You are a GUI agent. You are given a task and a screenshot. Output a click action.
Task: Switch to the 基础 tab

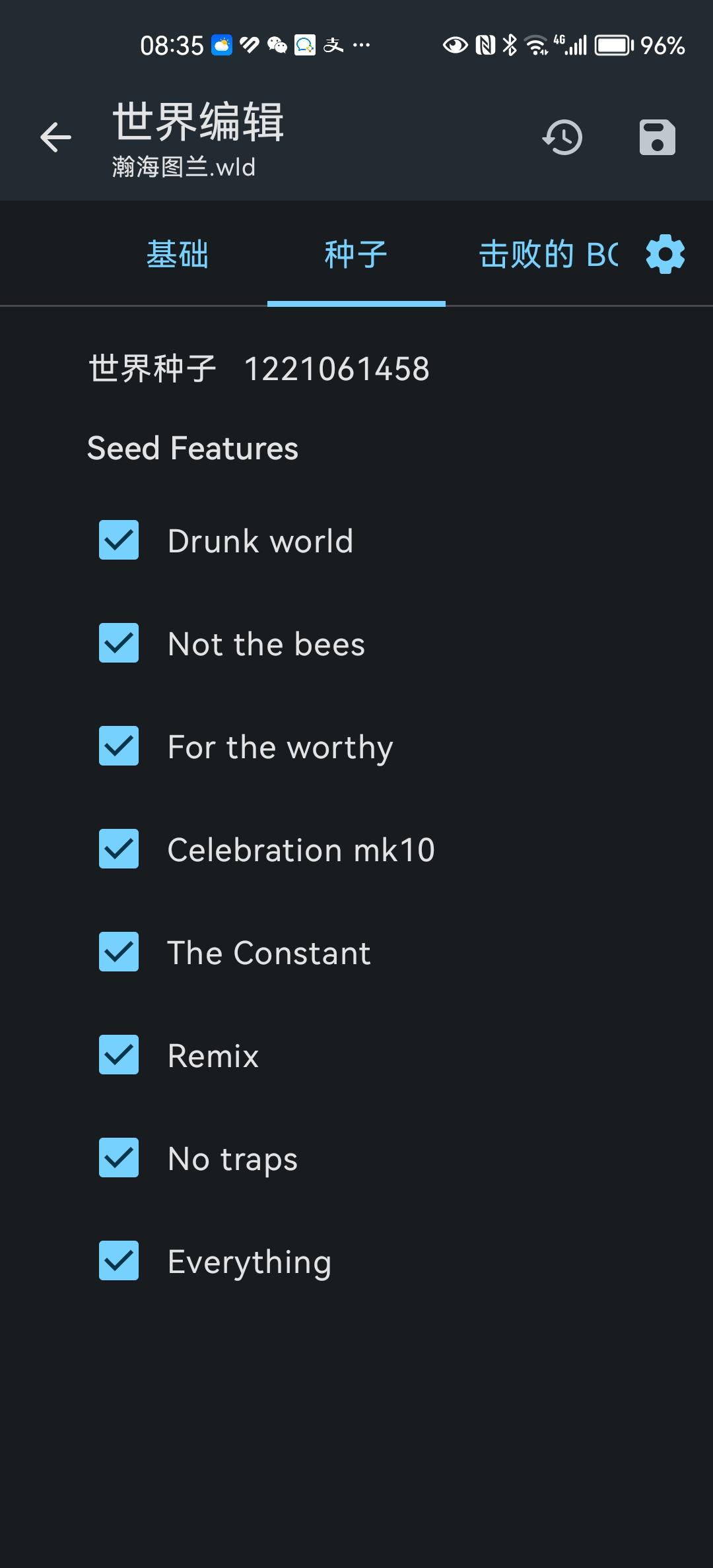pyautogui.click(x=178, y=254)
